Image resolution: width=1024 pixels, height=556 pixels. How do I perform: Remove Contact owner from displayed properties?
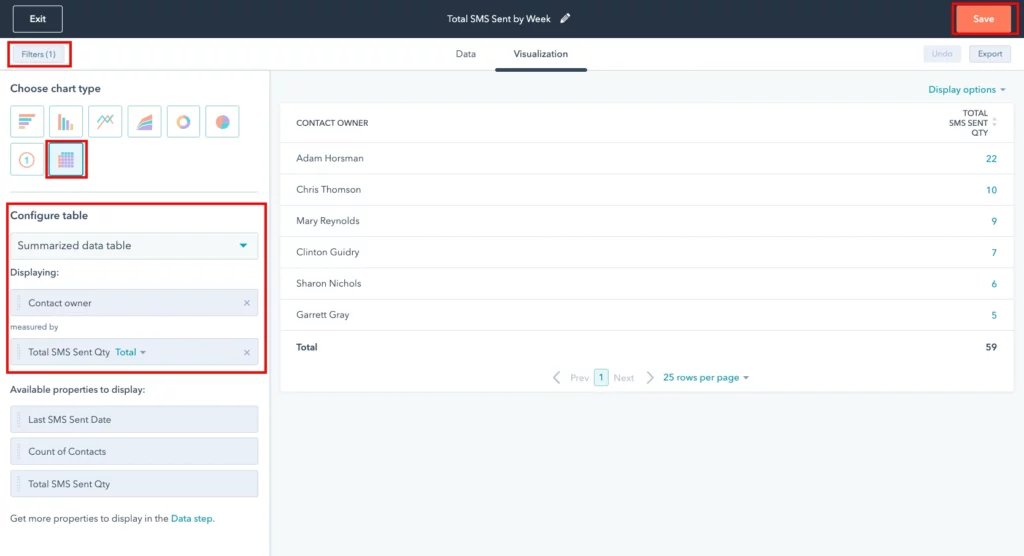point(247,303)
